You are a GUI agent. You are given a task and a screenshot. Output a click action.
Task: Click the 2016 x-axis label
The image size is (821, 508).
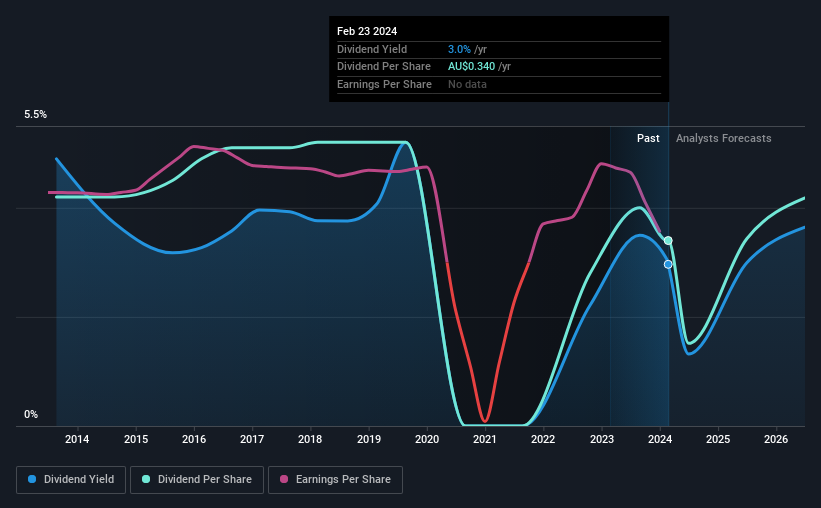pyautogui.click(x=194, y=439)
